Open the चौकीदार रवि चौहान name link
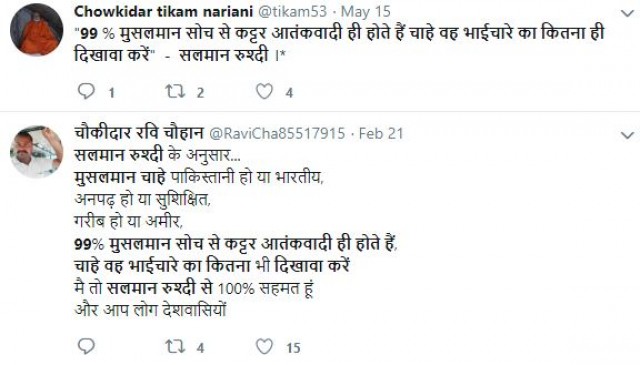 tap(139, 133)
